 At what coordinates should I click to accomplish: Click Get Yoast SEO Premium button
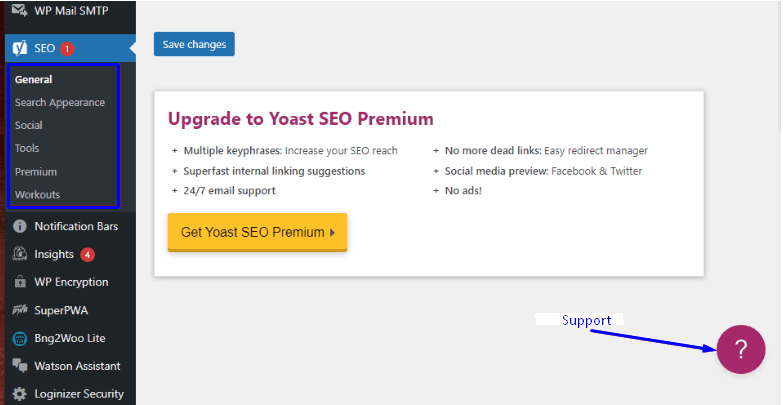pos(257,232)
